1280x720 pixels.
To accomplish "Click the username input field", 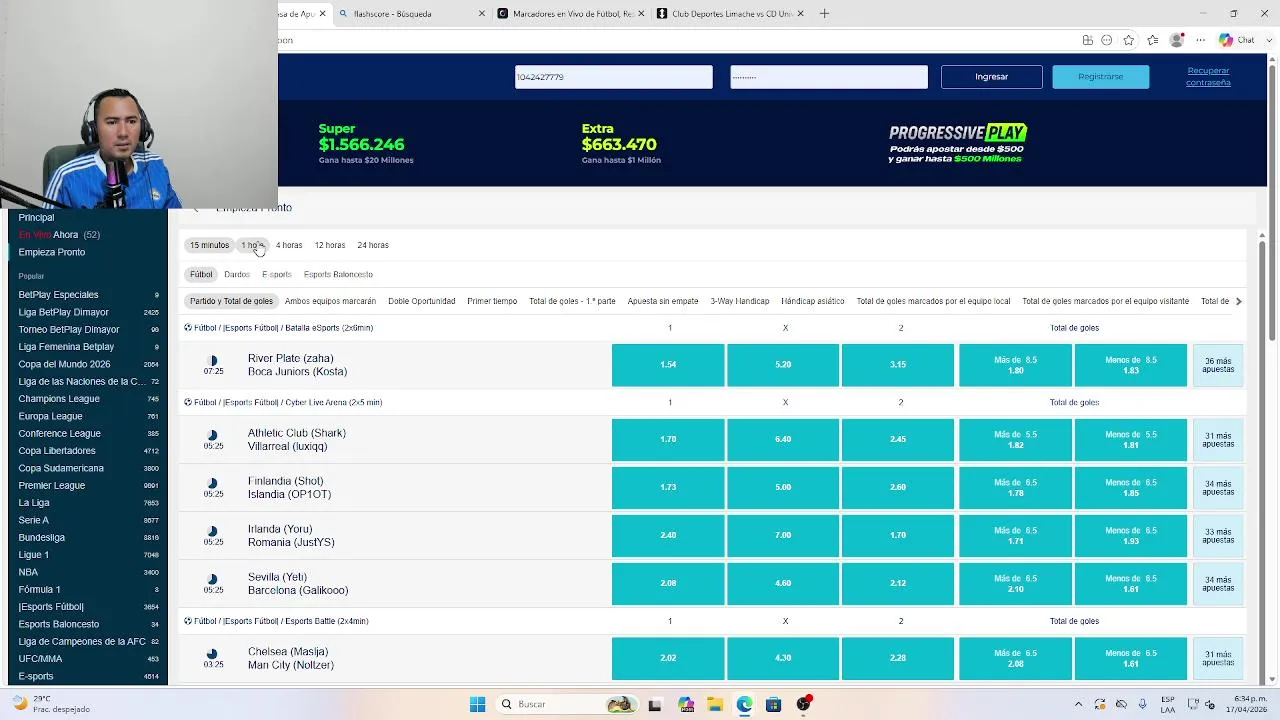I will coord(614,77).
